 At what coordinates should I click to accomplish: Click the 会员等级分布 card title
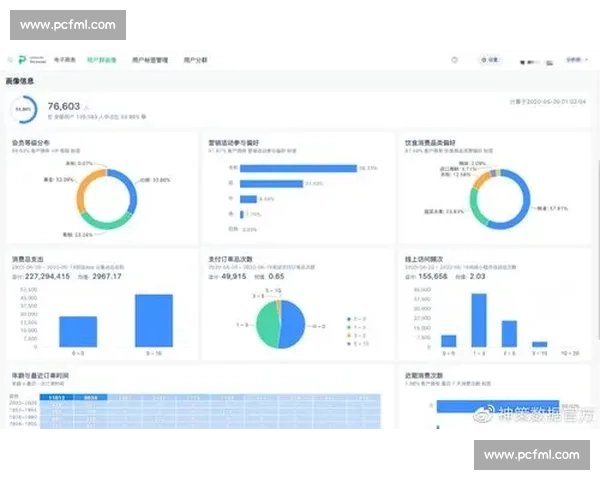31,143
